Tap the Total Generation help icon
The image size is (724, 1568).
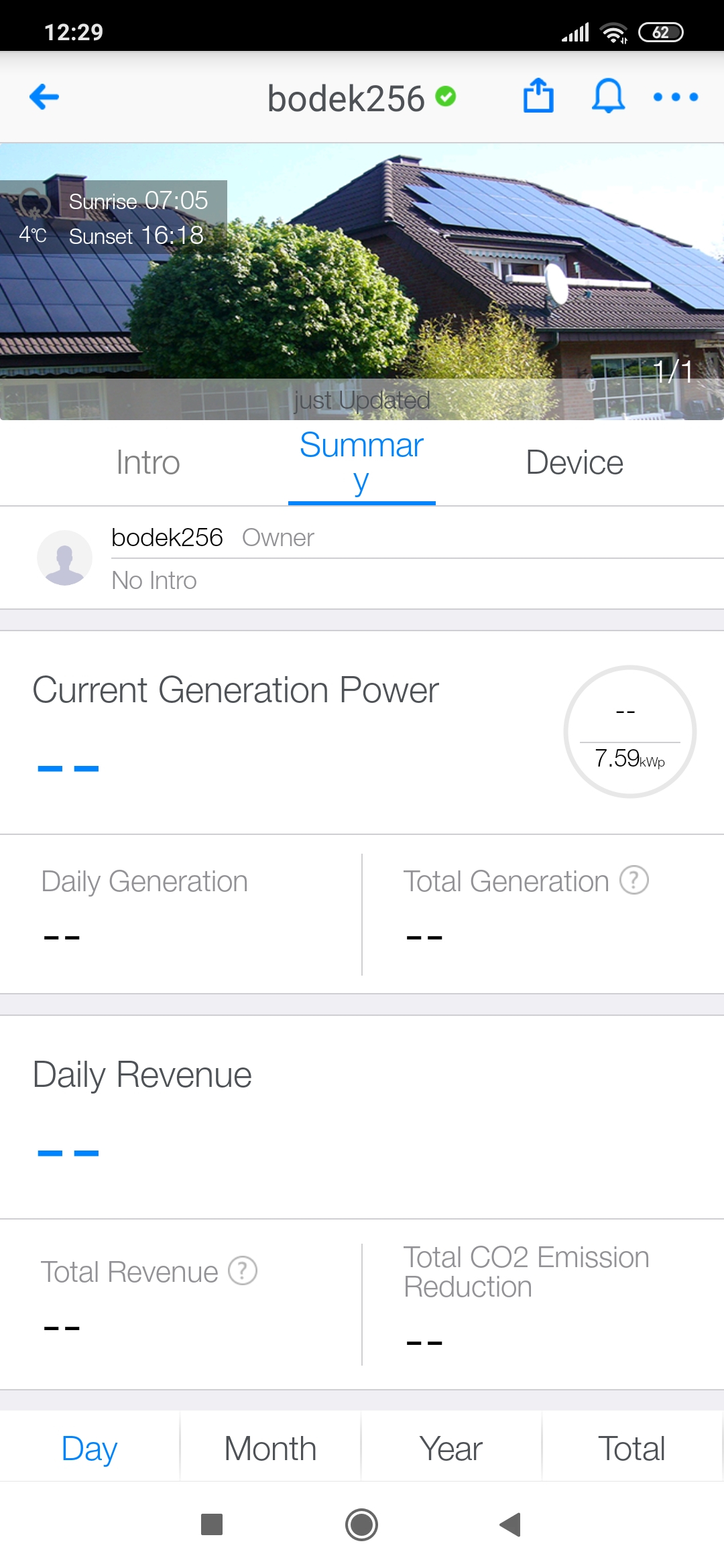tap(633, 880)
